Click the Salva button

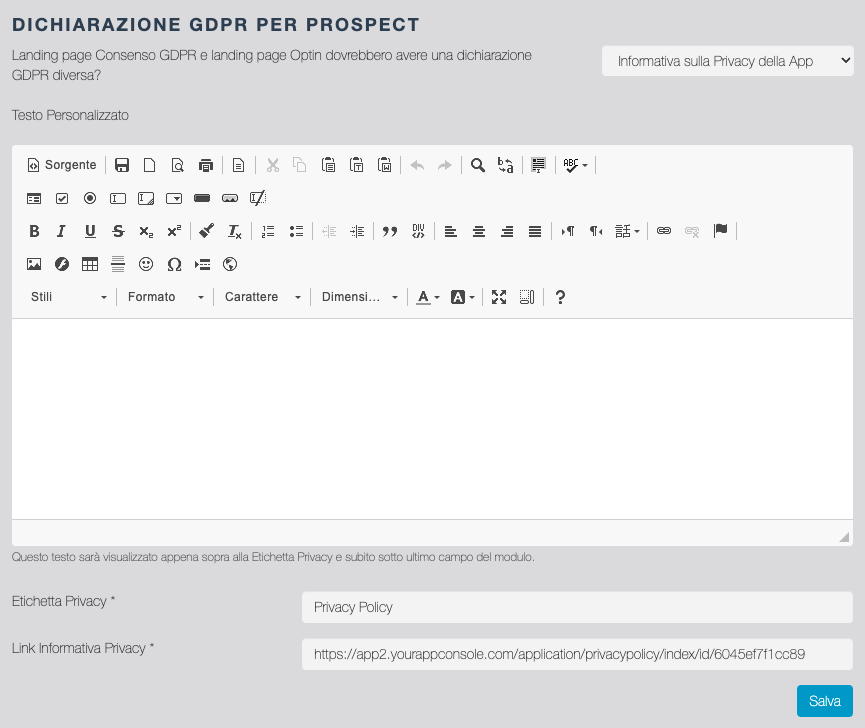[824, 701]
